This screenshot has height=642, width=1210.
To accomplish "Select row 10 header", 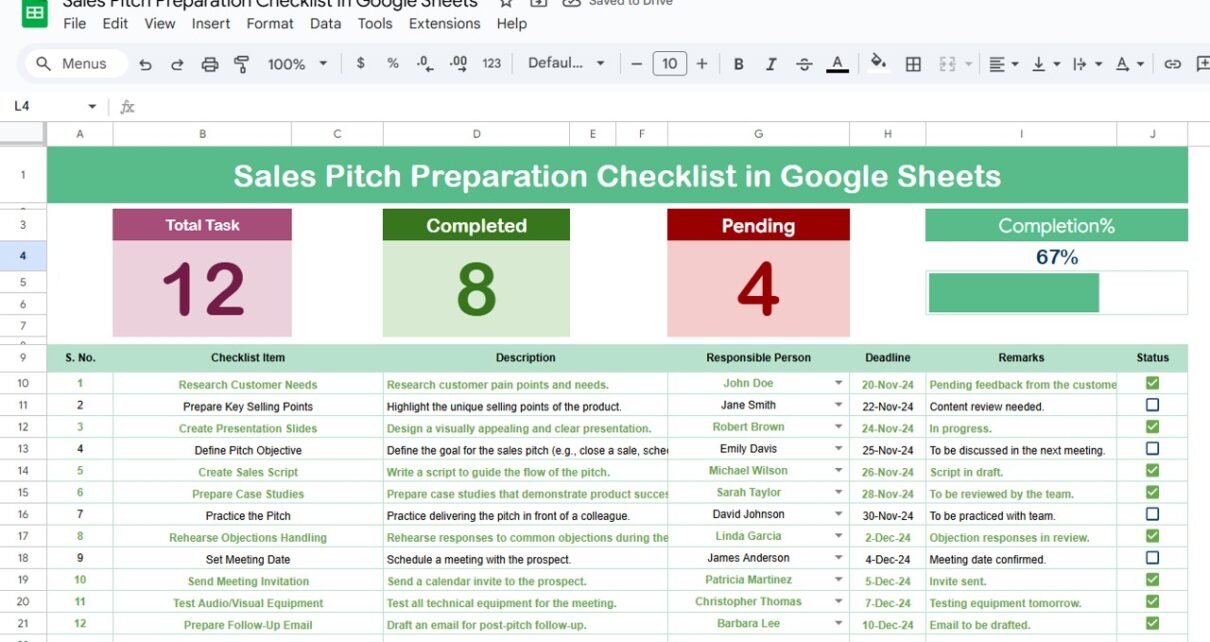I will click(x=23, y=383).
